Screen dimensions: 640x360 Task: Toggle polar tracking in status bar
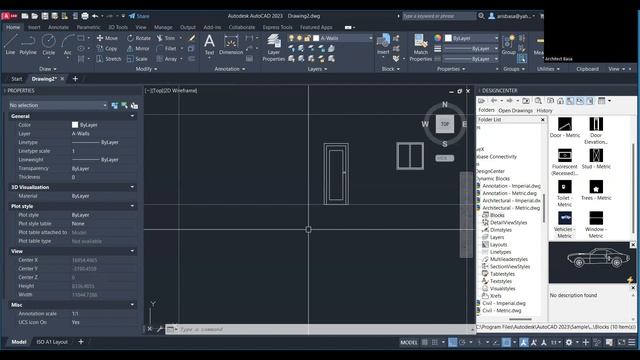[462, 342]
